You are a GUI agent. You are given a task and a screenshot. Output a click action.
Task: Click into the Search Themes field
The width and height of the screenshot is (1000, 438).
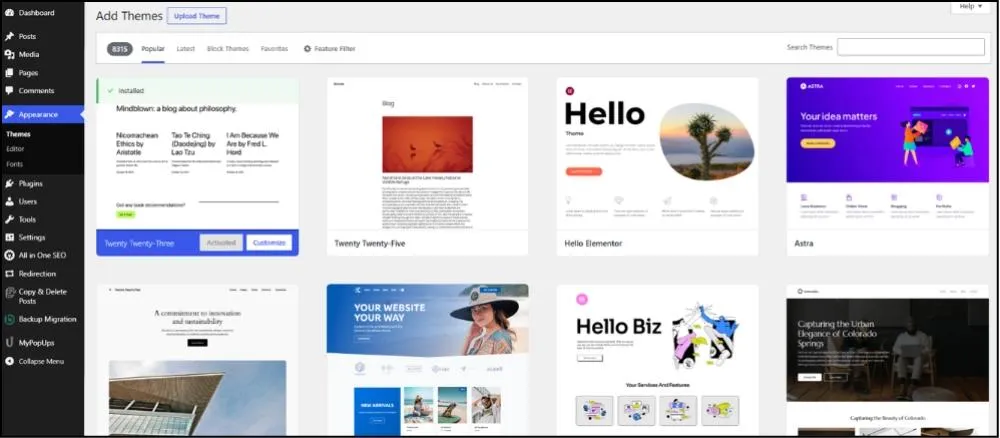[x=911, y=47]
